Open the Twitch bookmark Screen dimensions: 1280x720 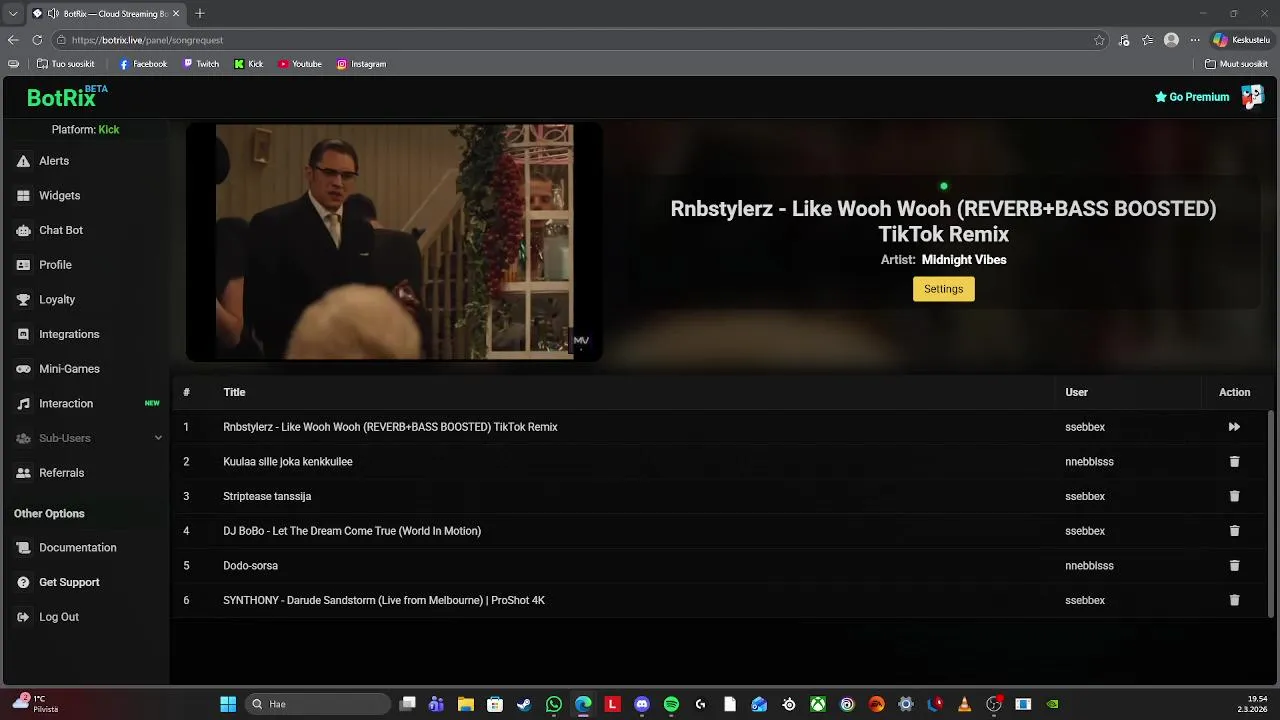(201, 64)
